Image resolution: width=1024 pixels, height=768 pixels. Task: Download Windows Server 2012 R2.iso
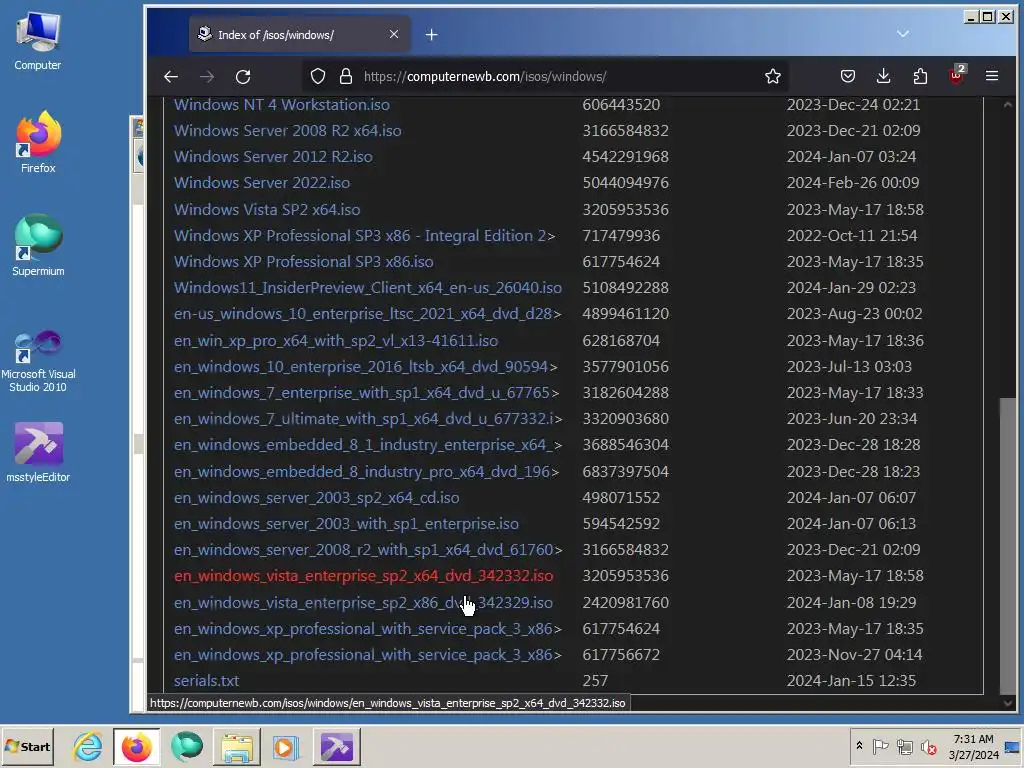click(273, 157)
